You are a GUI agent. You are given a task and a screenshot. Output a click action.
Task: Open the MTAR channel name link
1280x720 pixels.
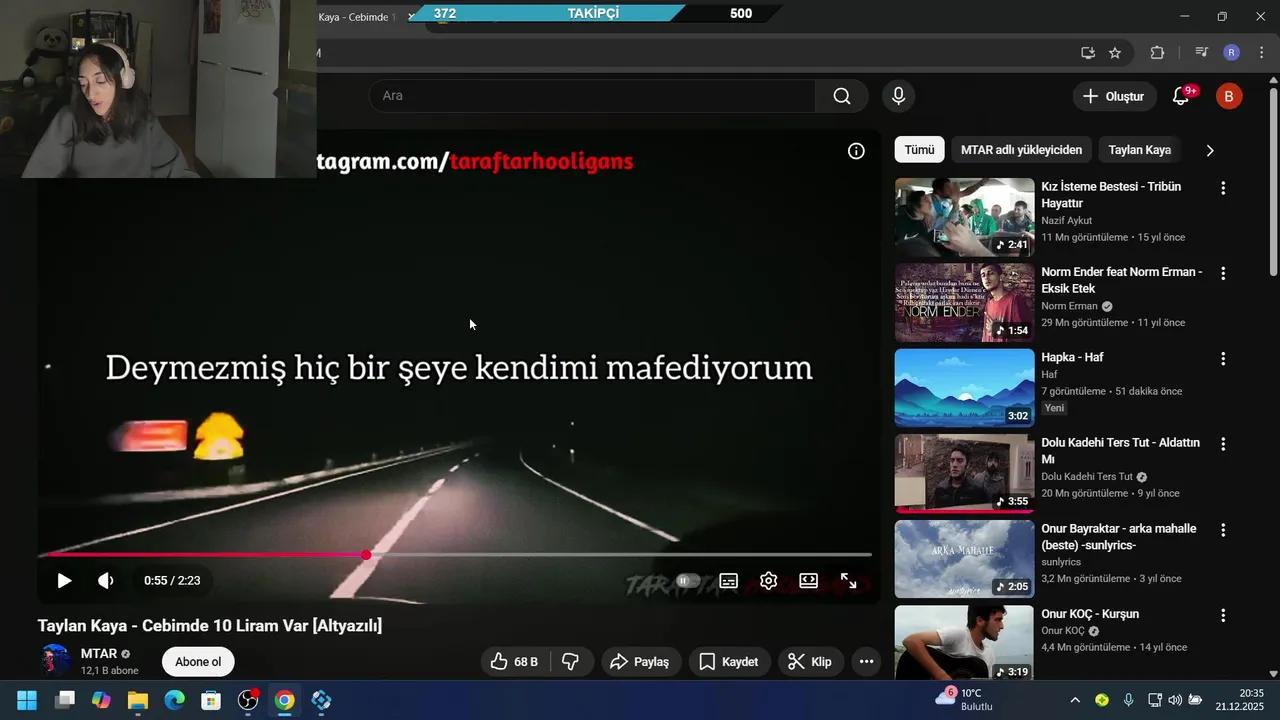pos(99,653)
